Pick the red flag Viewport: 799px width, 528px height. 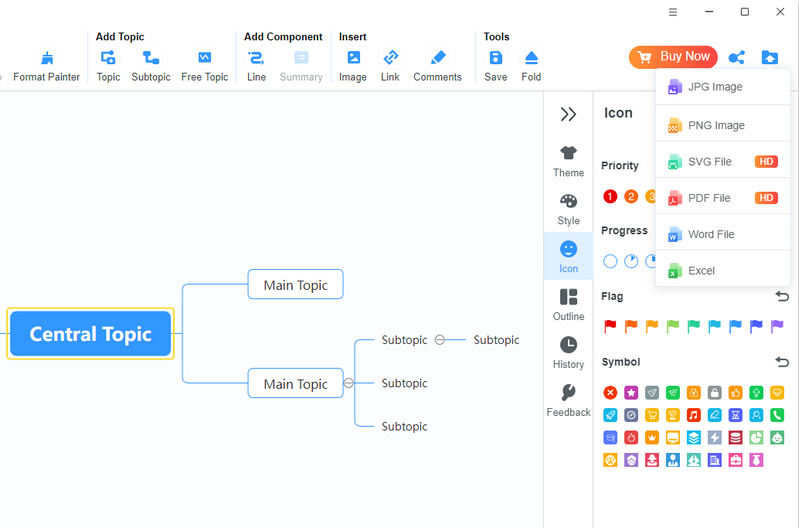point(610,326)
